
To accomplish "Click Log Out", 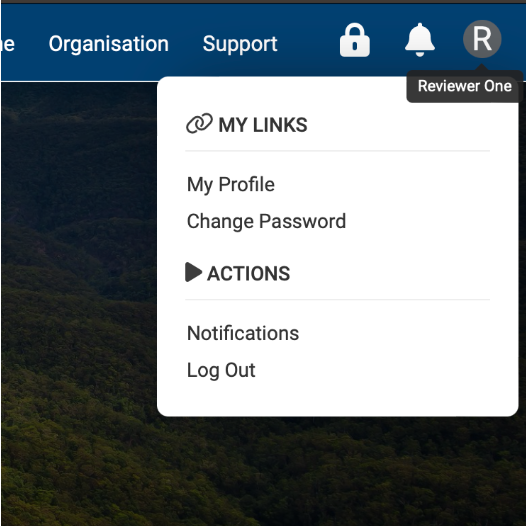I will coord(221,370).
